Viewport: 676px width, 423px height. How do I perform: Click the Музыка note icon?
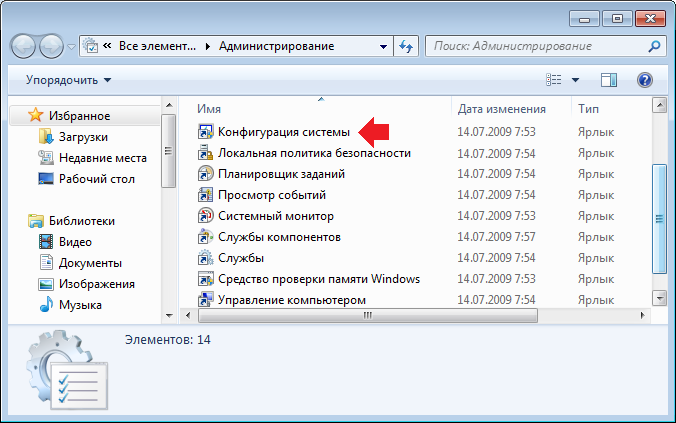(x=46, y=304)
